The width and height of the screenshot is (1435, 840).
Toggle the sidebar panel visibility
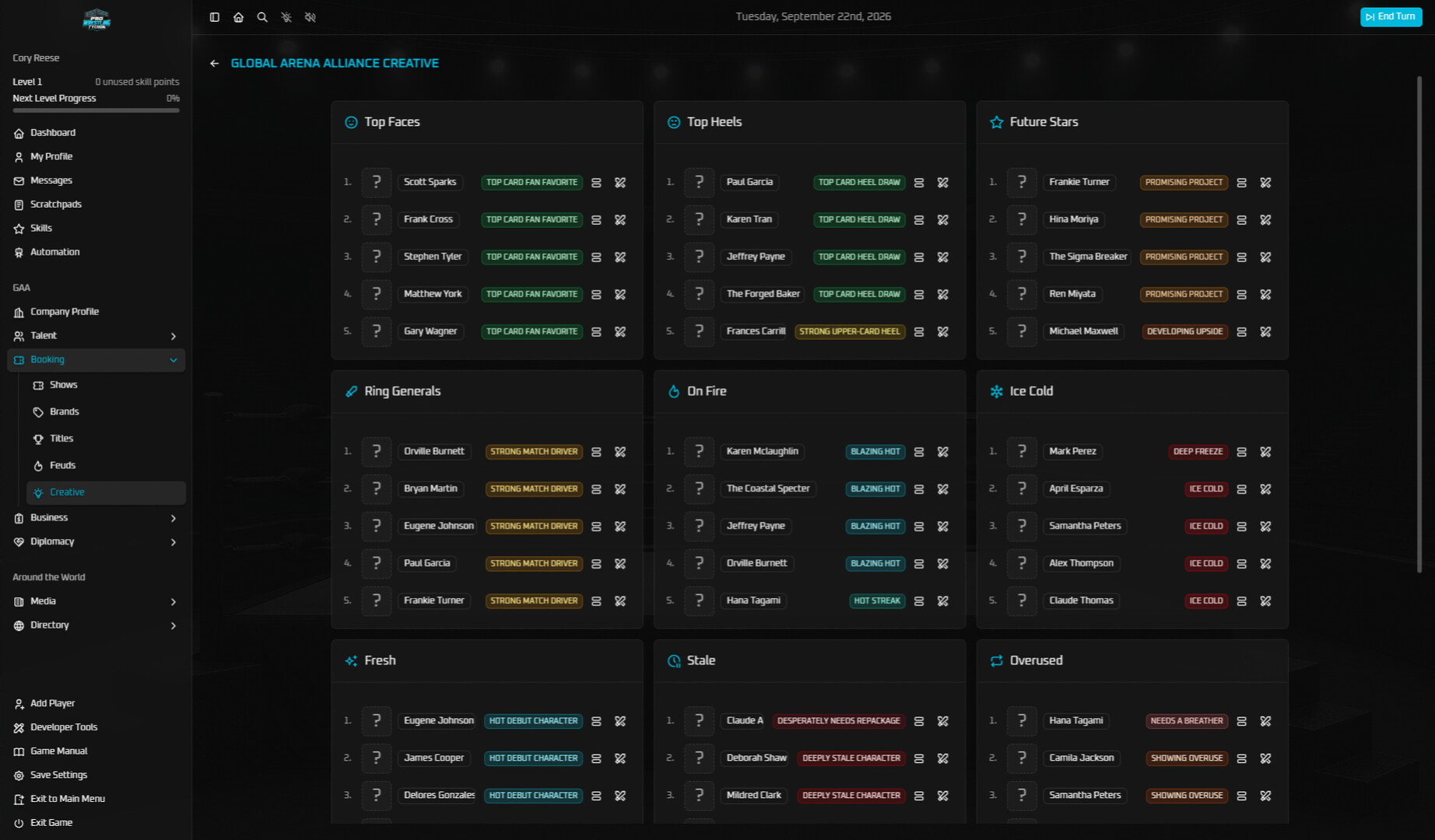click(215, 17)
